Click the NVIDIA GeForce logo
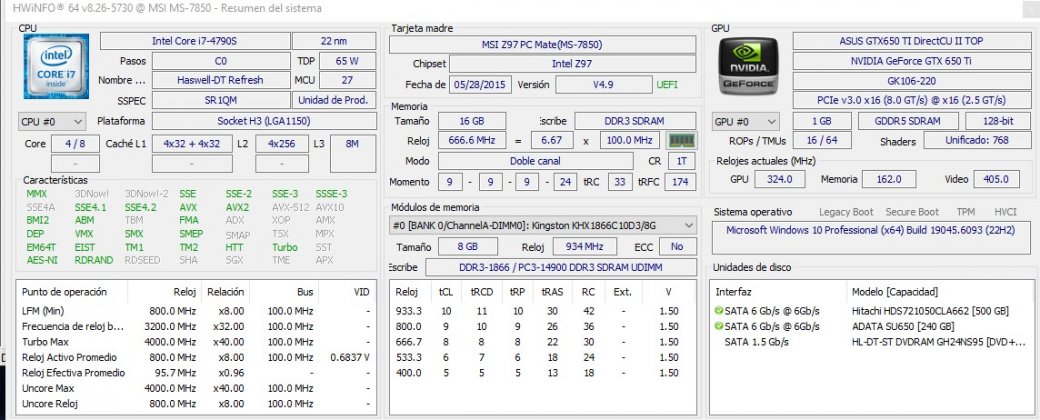This screenshot has width=1040, height=420. 749,66
